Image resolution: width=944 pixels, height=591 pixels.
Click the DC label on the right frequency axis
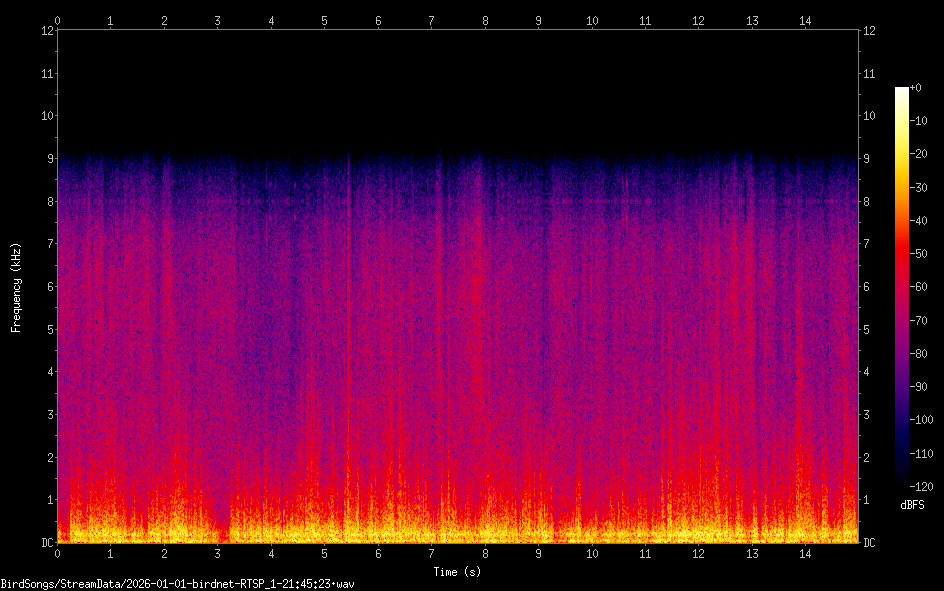(x=870, y=543)
